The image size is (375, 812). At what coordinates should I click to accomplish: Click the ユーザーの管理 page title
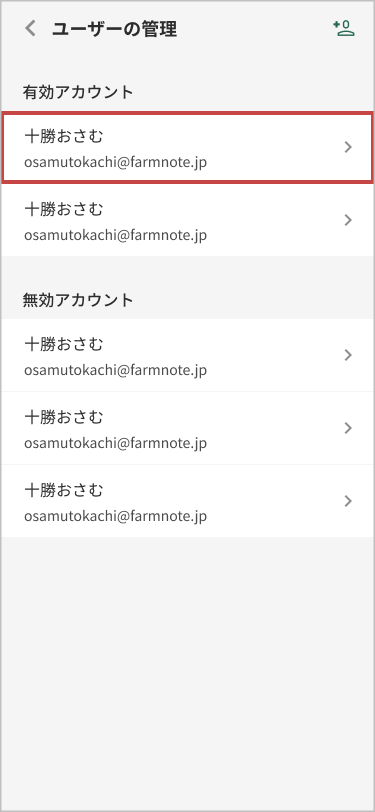[114, 29]
